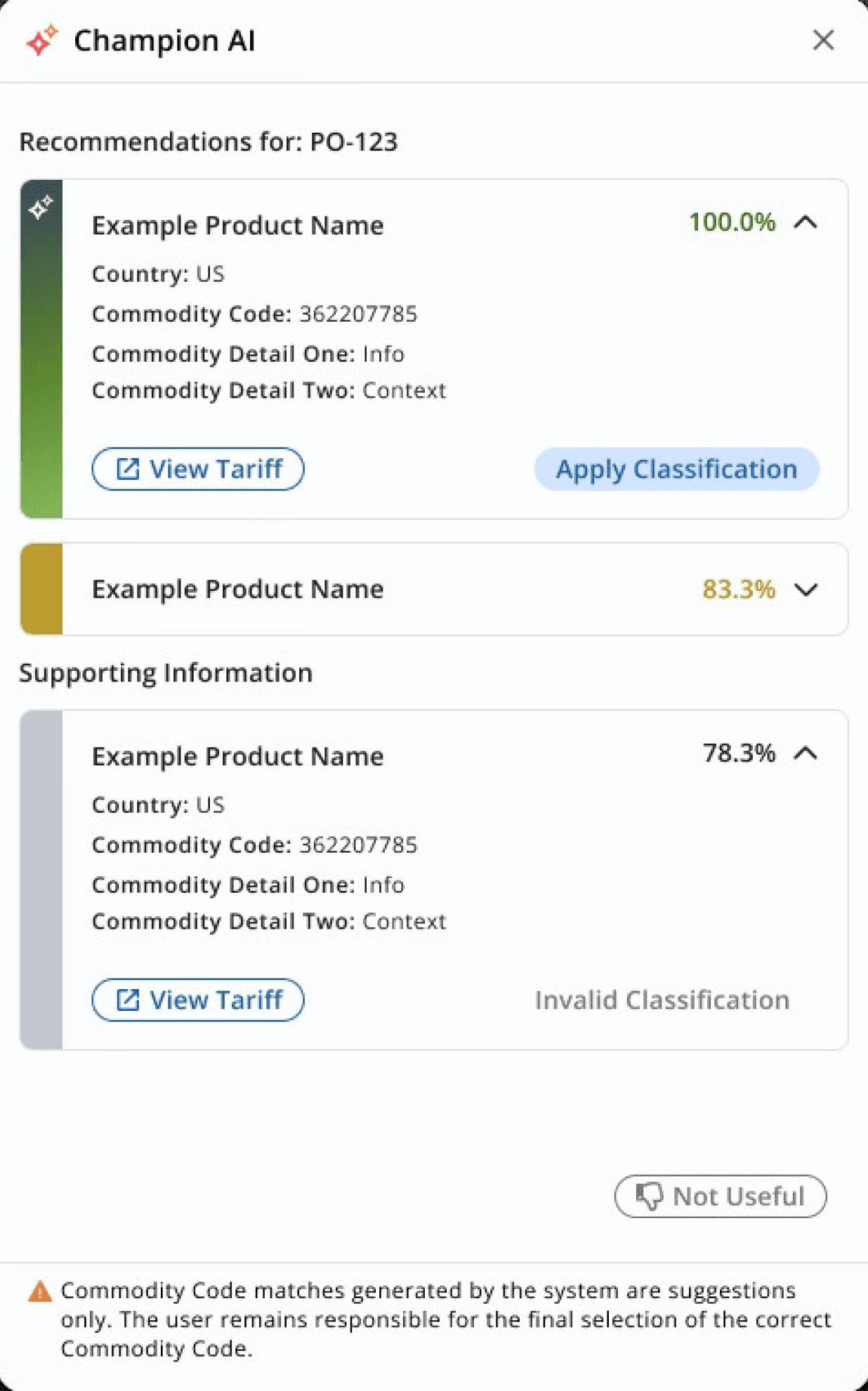Image resolution: width=868 pixels, height=1391 pixels.
Task: Click the thumbs-down icon
Action: [649, 1196]
